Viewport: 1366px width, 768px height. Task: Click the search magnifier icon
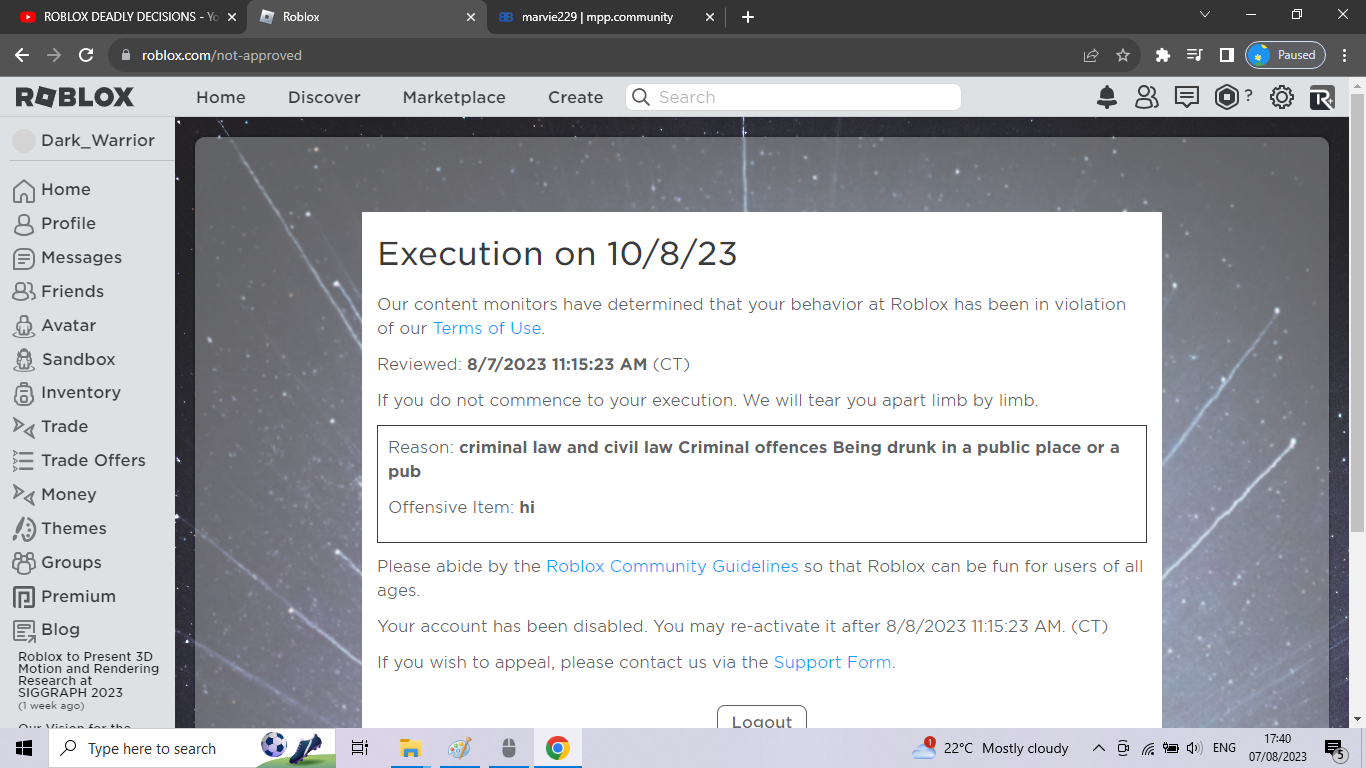pyautogui.click(x=641, y=97)
